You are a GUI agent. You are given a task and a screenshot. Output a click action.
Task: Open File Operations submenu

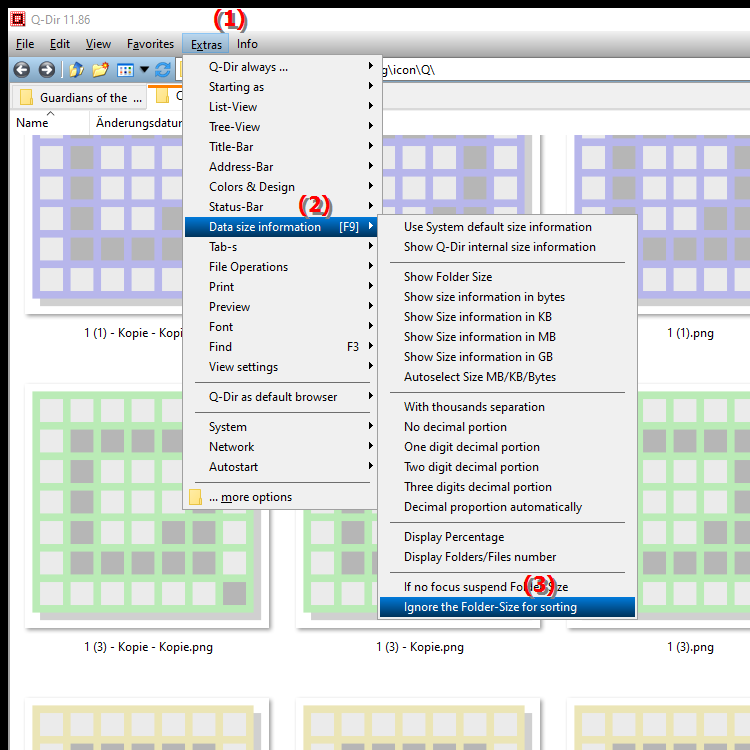tap(281, 267)
